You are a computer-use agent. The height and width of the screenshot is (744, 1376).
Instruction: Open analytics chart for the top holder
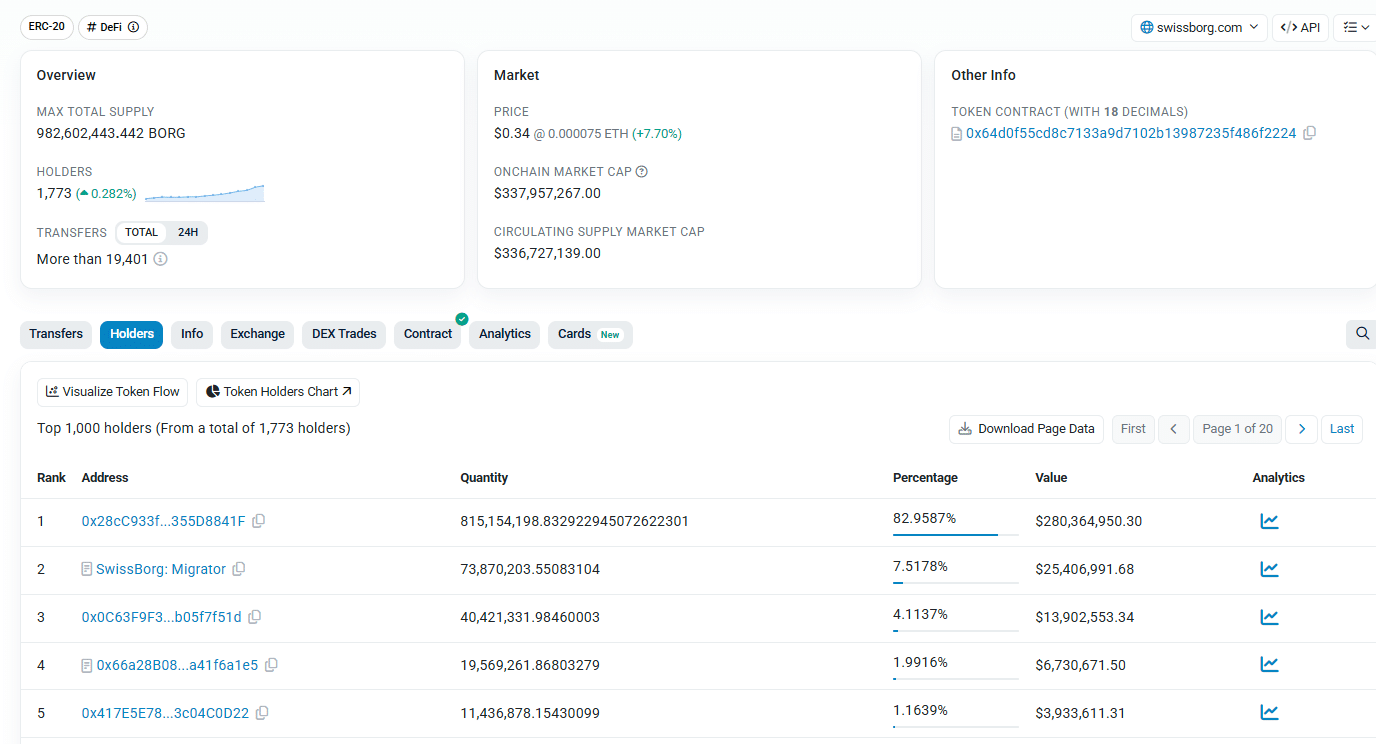pos(1269,520)
